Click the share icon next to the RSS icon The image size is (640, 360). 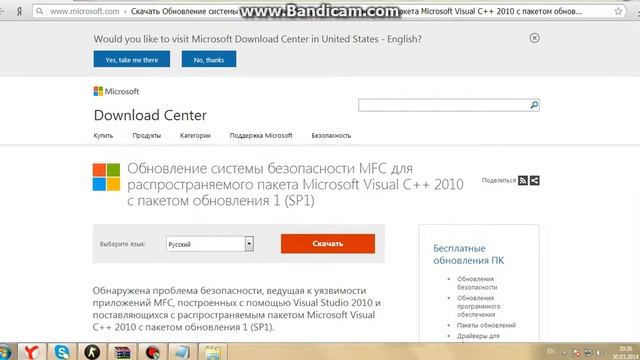(535, 180)
